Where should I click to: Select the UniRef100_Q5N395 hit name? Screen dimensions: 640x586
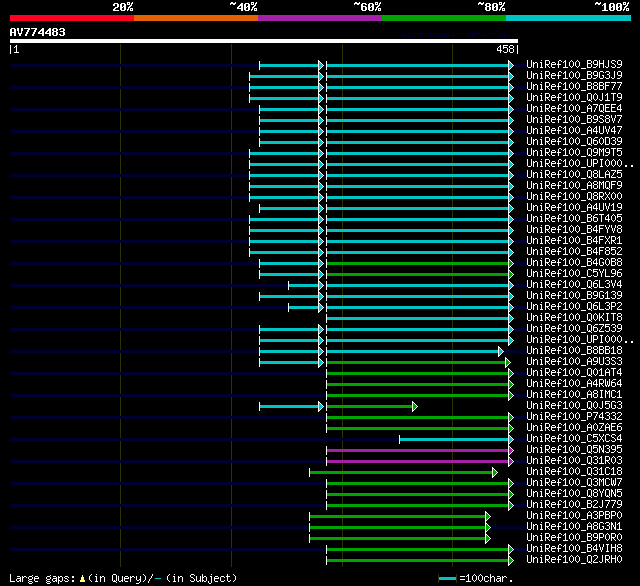point(574,450)
